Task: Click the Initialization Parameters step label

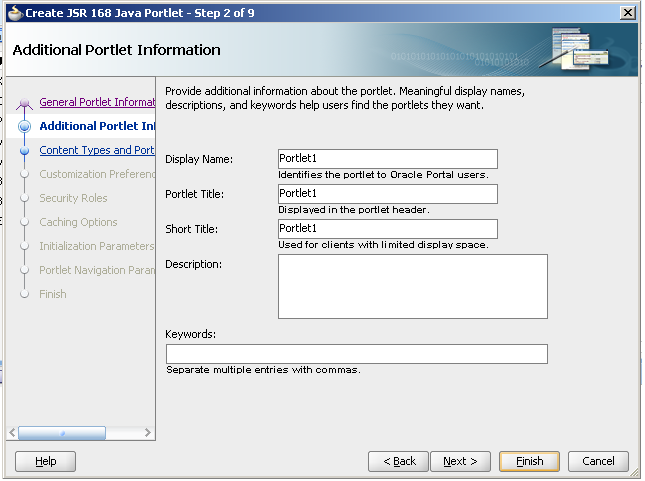Action: pyautogui.click(x=97, y=246)
